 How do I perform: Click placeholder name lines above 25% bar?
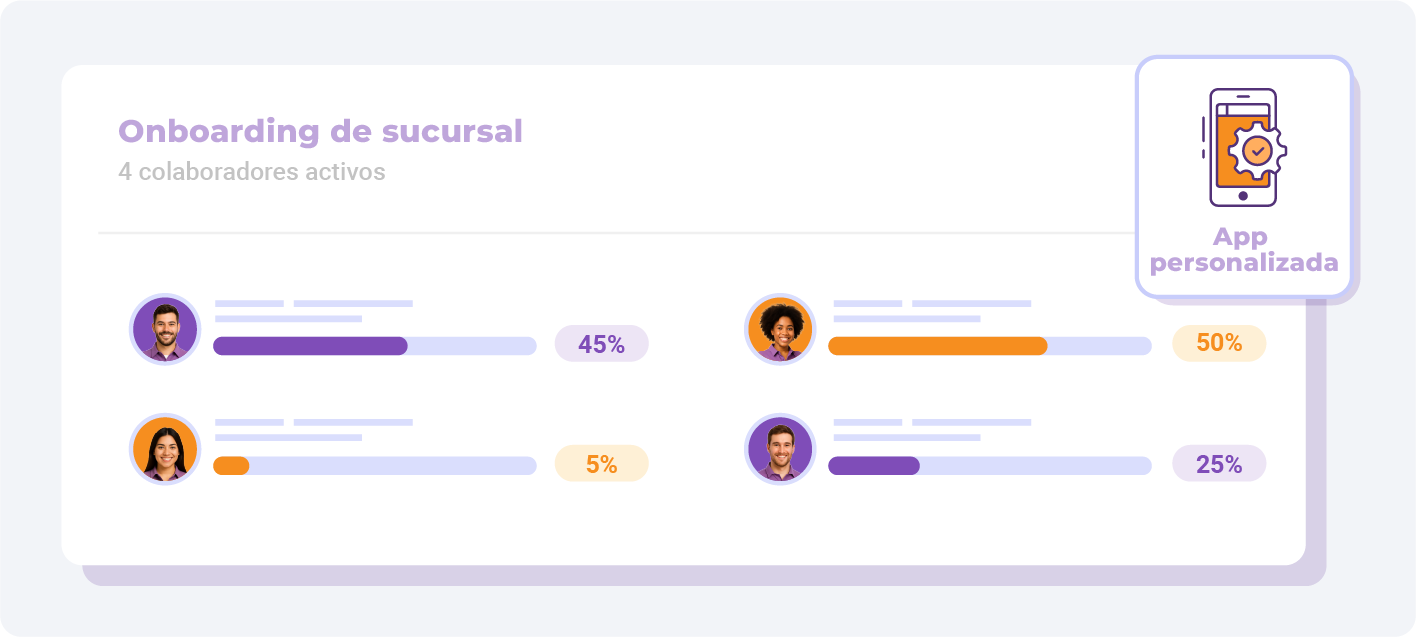(932, 430)
